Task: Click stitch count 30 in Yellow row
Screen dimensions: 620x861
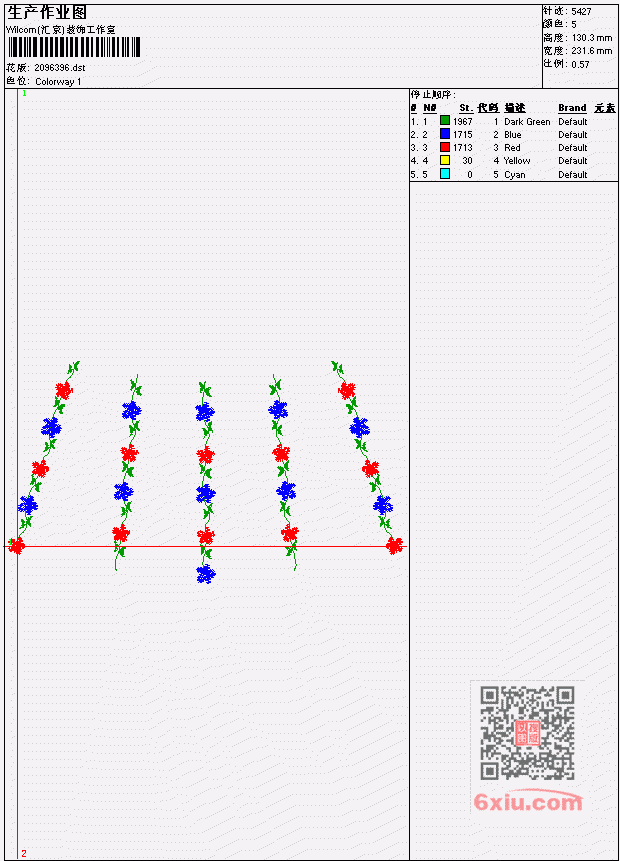Action: pos(467,161)
